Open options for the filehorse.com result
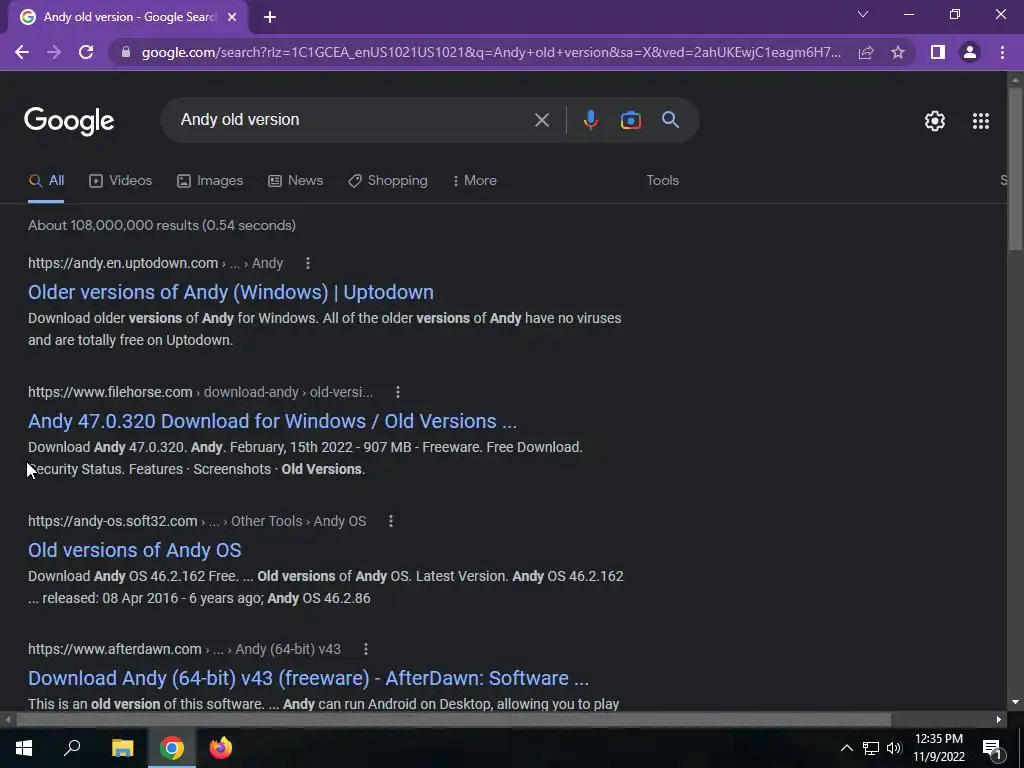The image size is (1024, 768). pyautogui.click(x=398, y=392)
